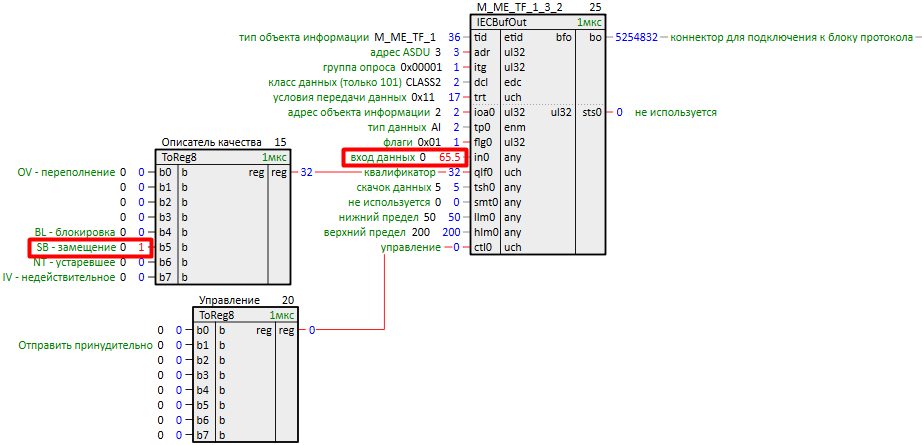Viewport: 922px width, 445px height.
Task: Select the нижний предел value 50
Action: (x=454, y=217)
